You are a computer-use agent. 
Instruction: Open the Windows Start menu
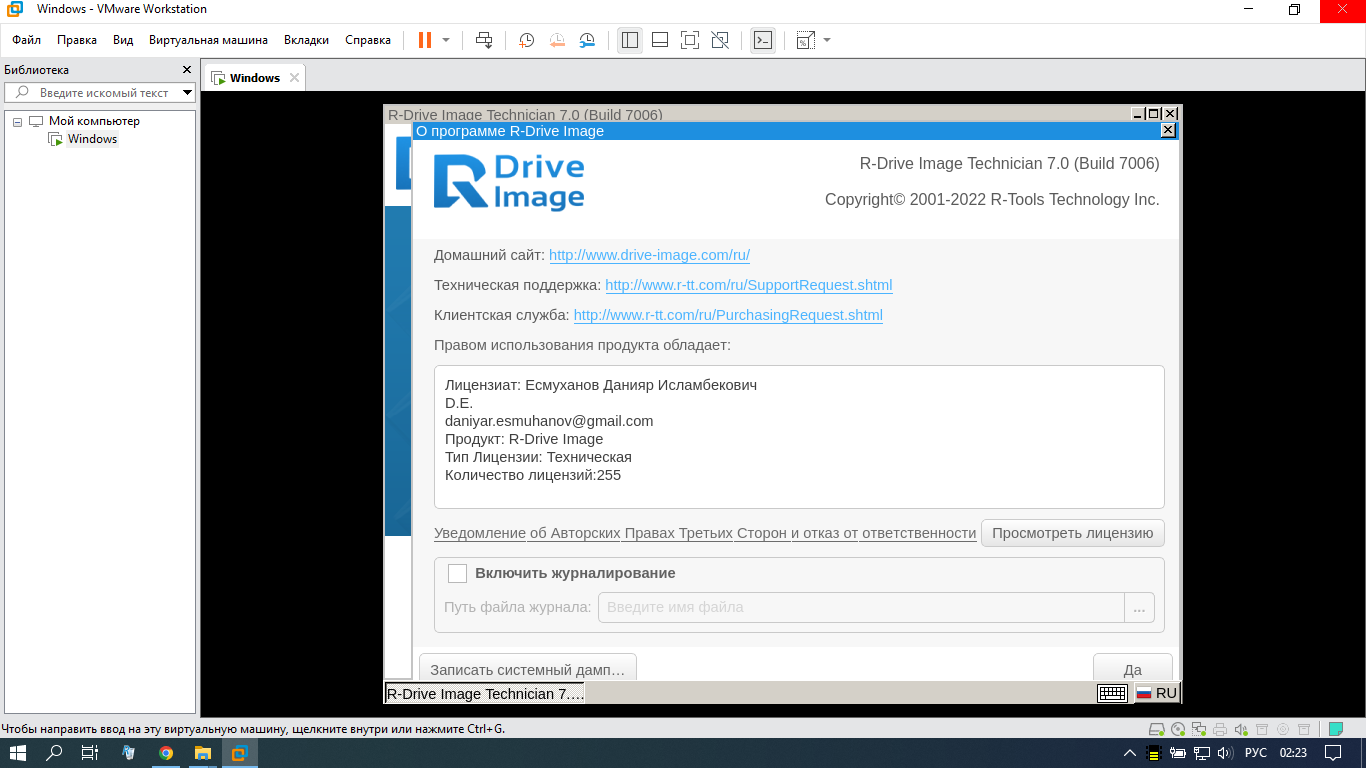[18, 753]
